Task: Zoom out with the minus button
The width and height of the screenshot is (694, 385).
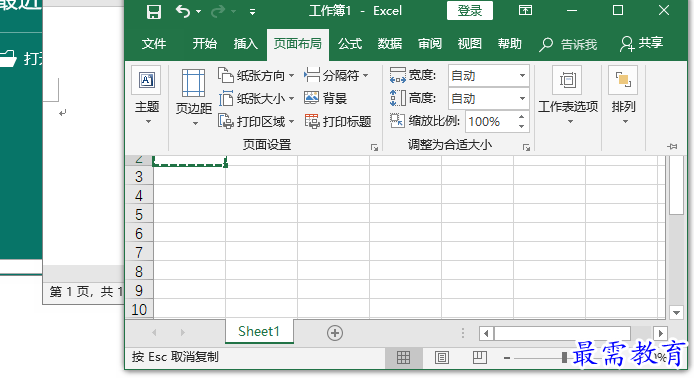Action: [507, 358]
